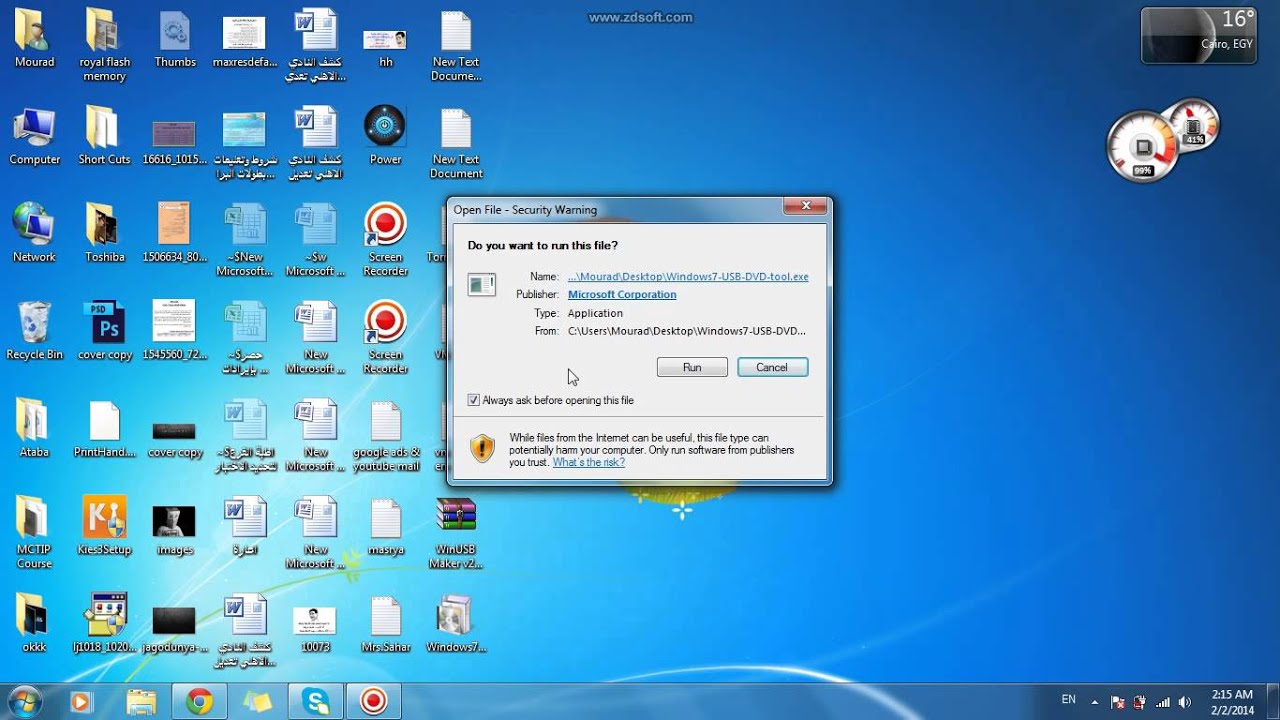Open the Windows Start menu
Viewport: 1280px width, 720px height.
(24, 702)
